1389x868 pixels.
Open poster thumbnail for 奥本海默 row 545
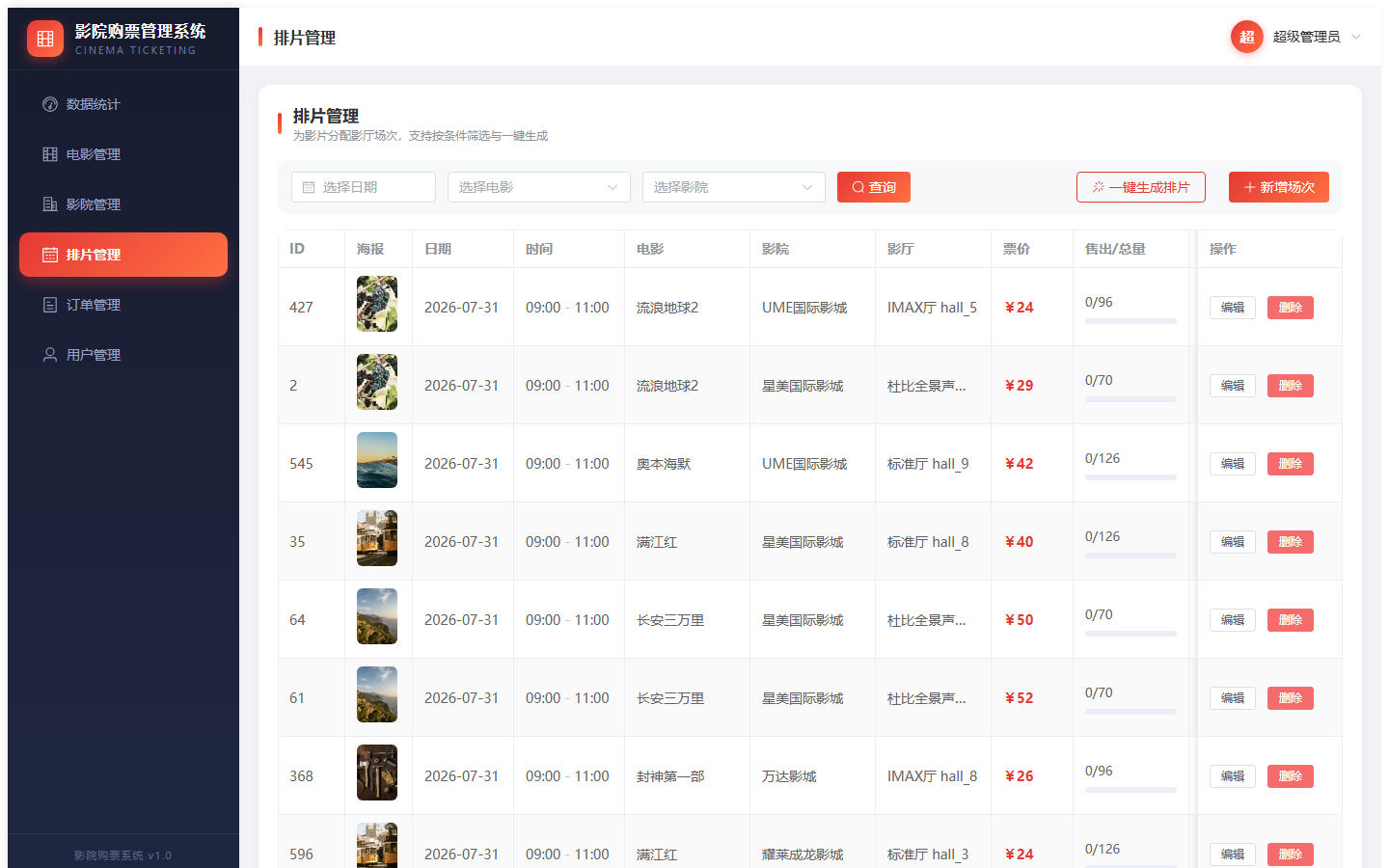tap(377, 460)
